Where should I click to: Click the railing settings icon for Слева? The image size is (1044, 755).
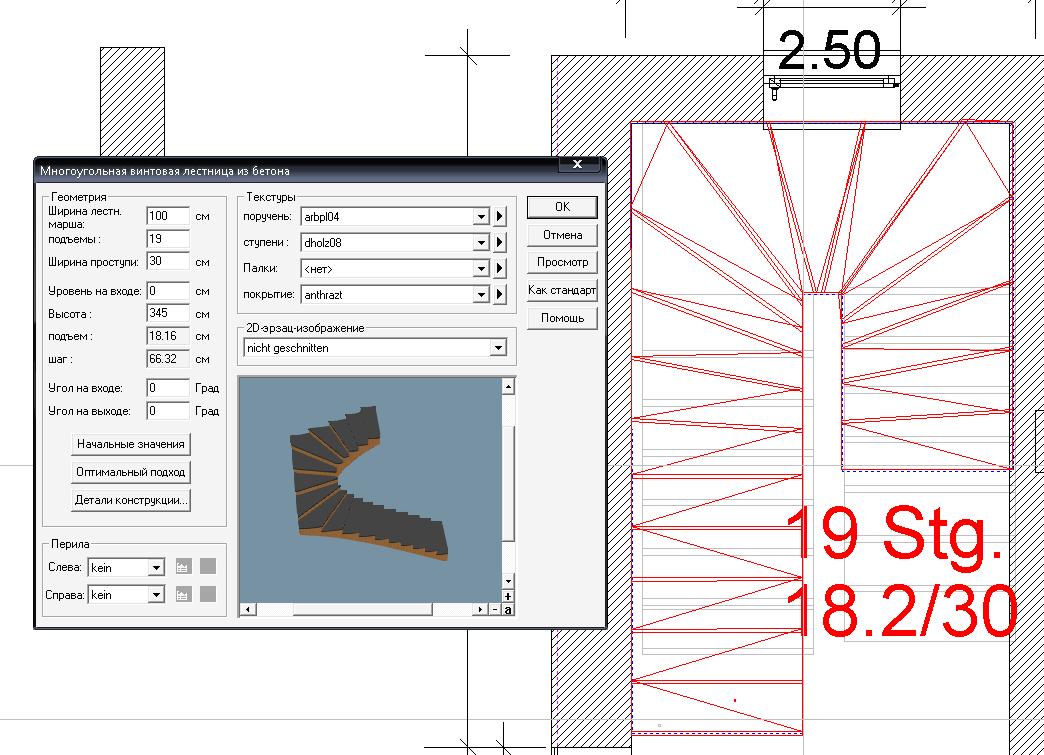[183, 567]
